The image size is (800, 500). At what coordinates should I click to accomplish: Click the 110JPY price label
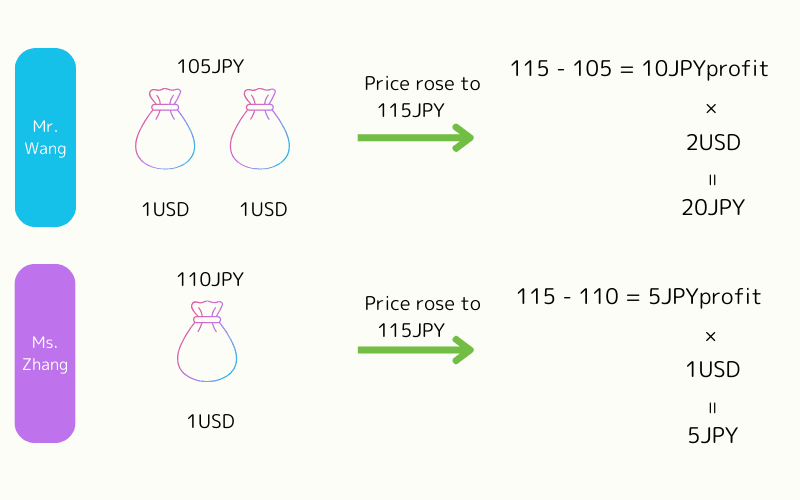coord(210,280)
